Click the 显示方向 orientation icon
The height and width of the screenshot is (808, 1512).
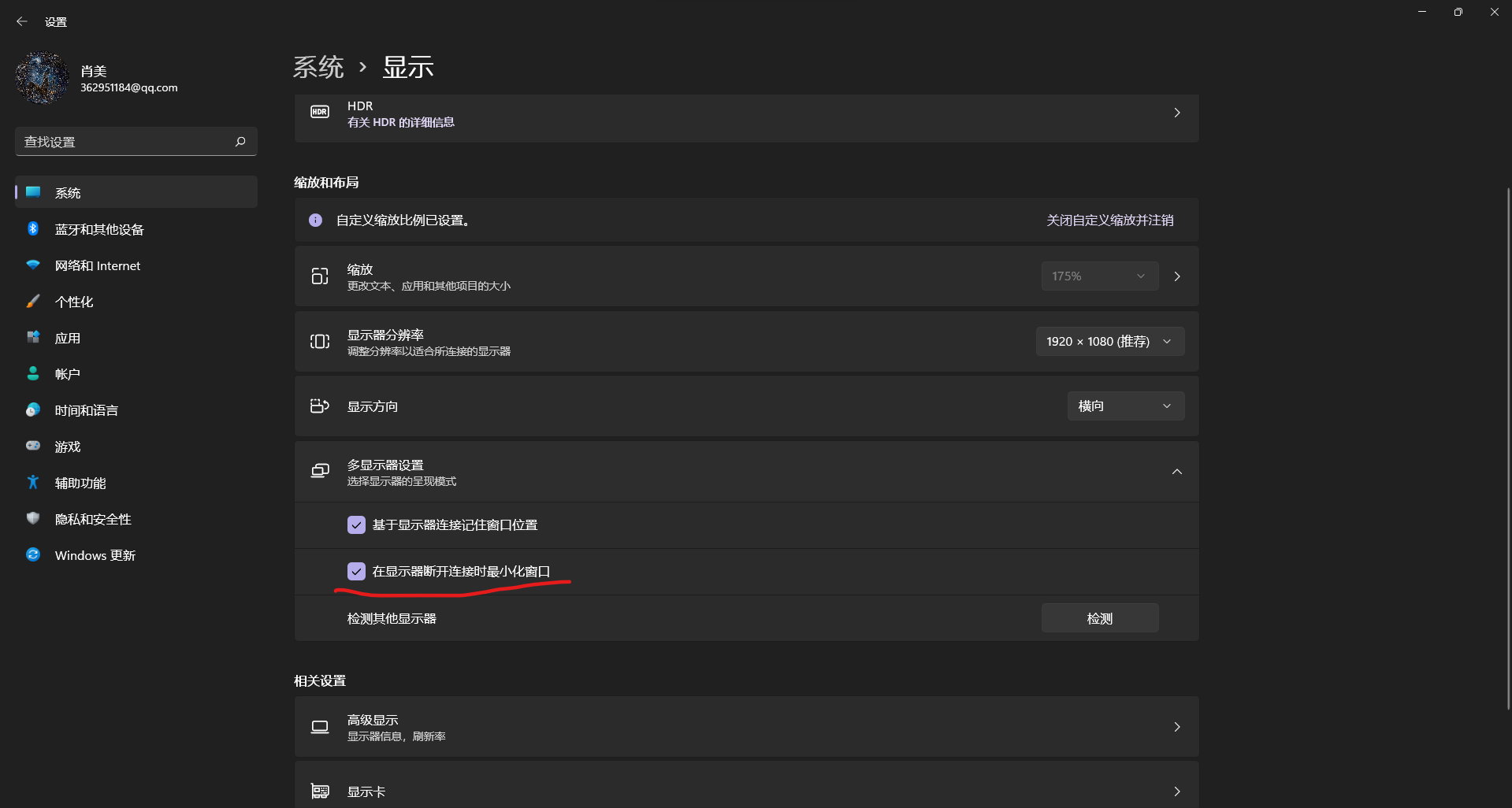coord(320,406)
